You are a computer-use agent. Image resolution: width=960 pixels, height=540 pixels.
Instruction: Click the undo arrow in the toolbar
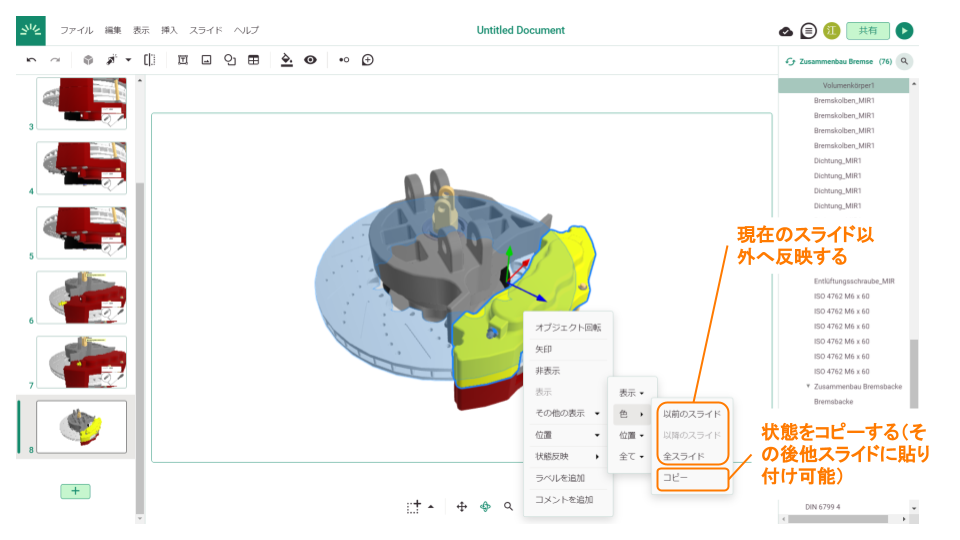pos(32,60)
